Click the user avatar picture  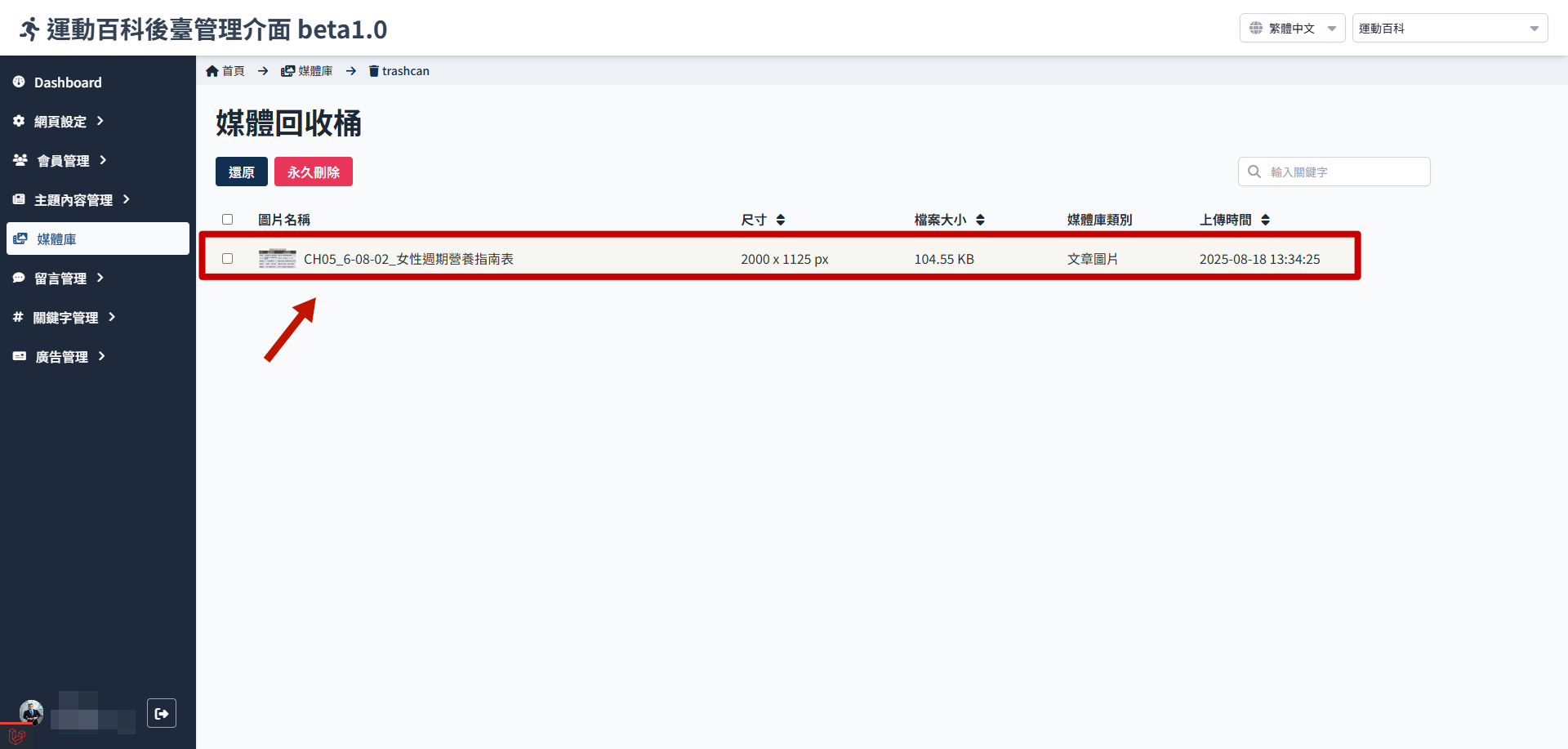click(32, 712)
